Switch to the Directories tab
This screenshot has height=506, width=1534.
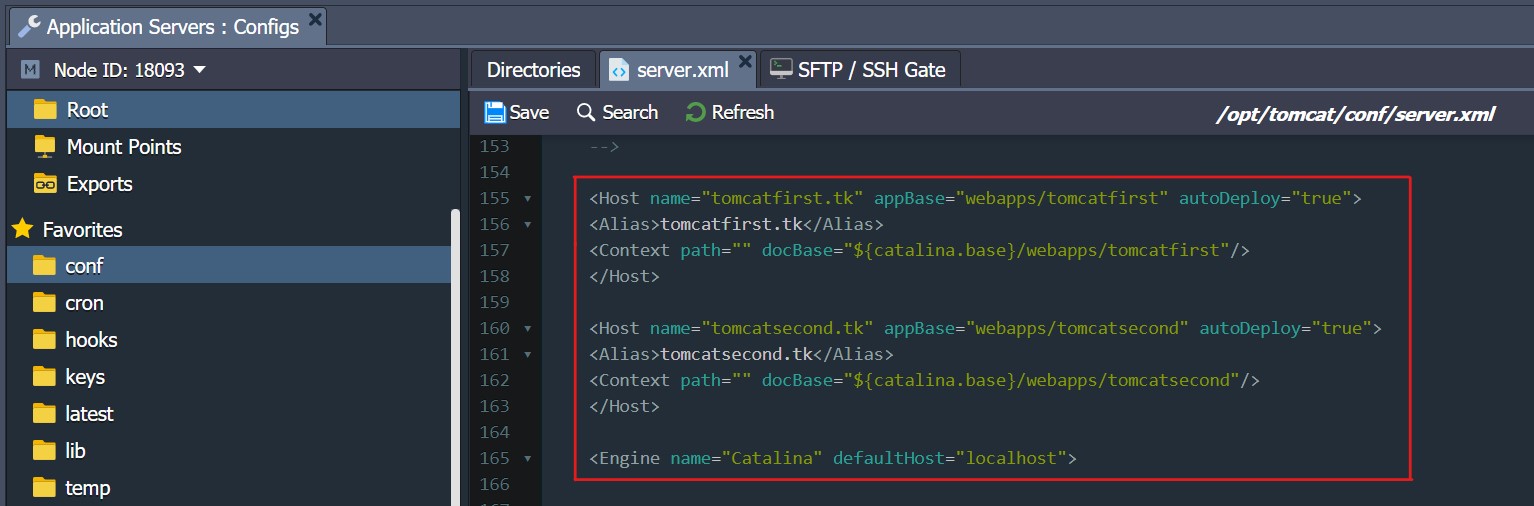pos(533,70)
